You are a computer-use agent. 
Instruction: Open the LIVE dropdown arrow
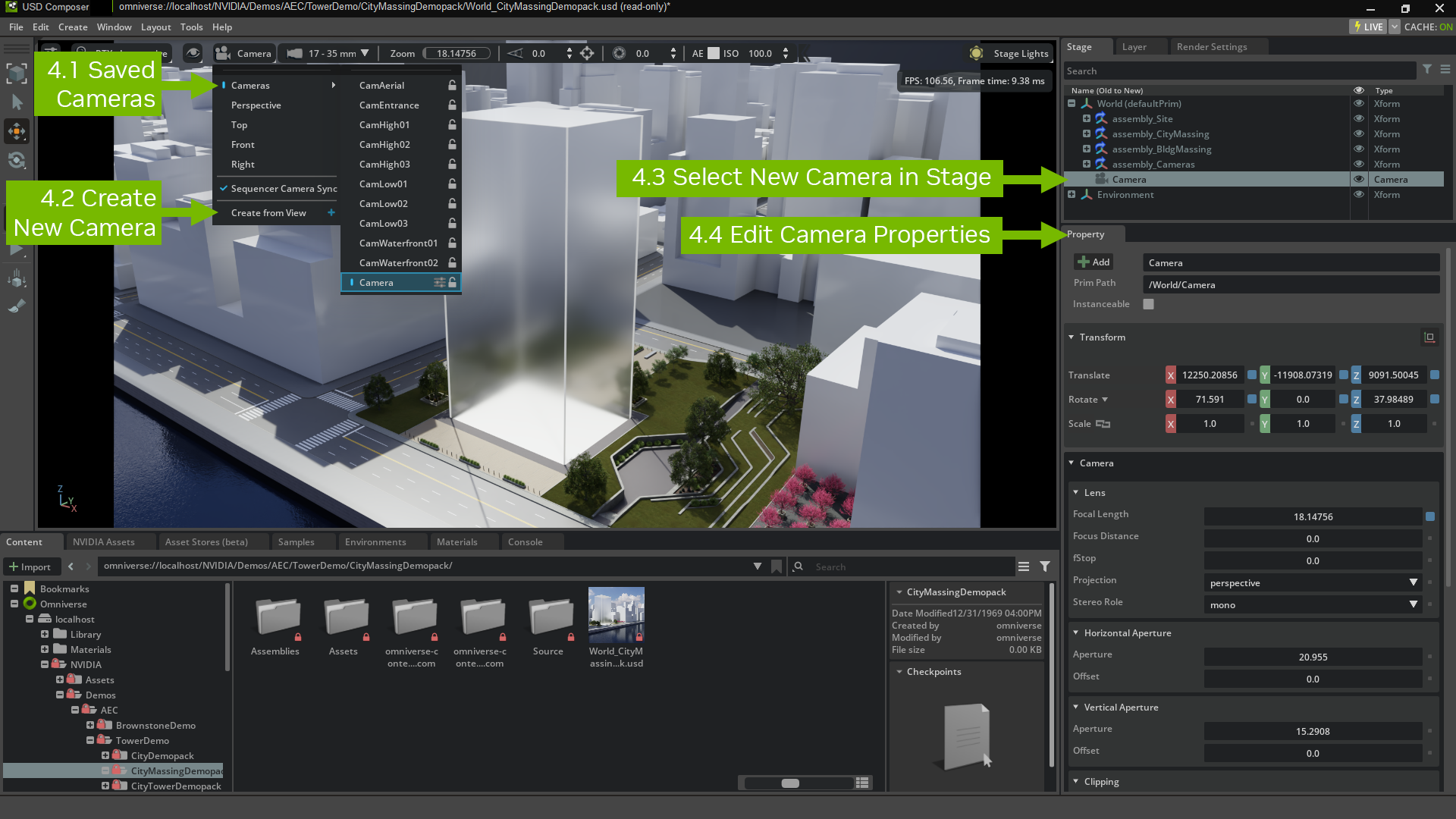[x=1394, y=27]
